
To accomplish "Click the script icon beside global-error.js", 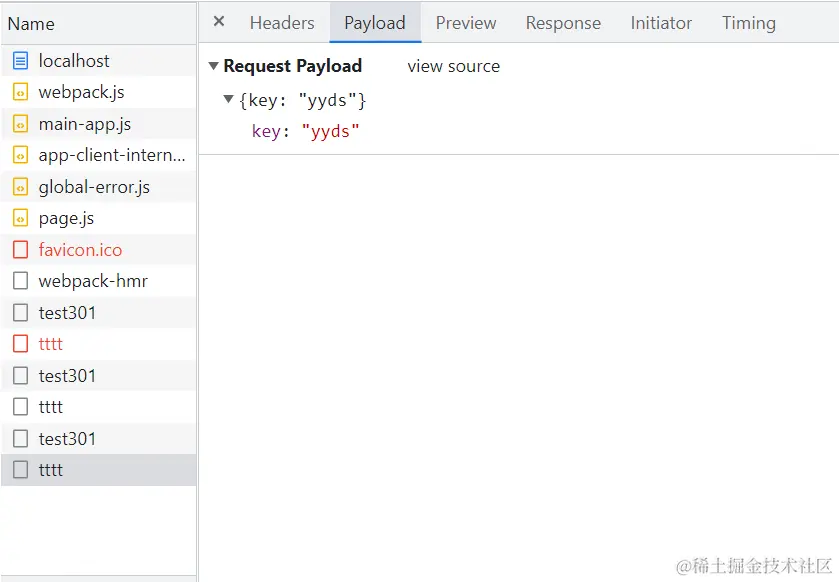I will (x=20, y=187).
